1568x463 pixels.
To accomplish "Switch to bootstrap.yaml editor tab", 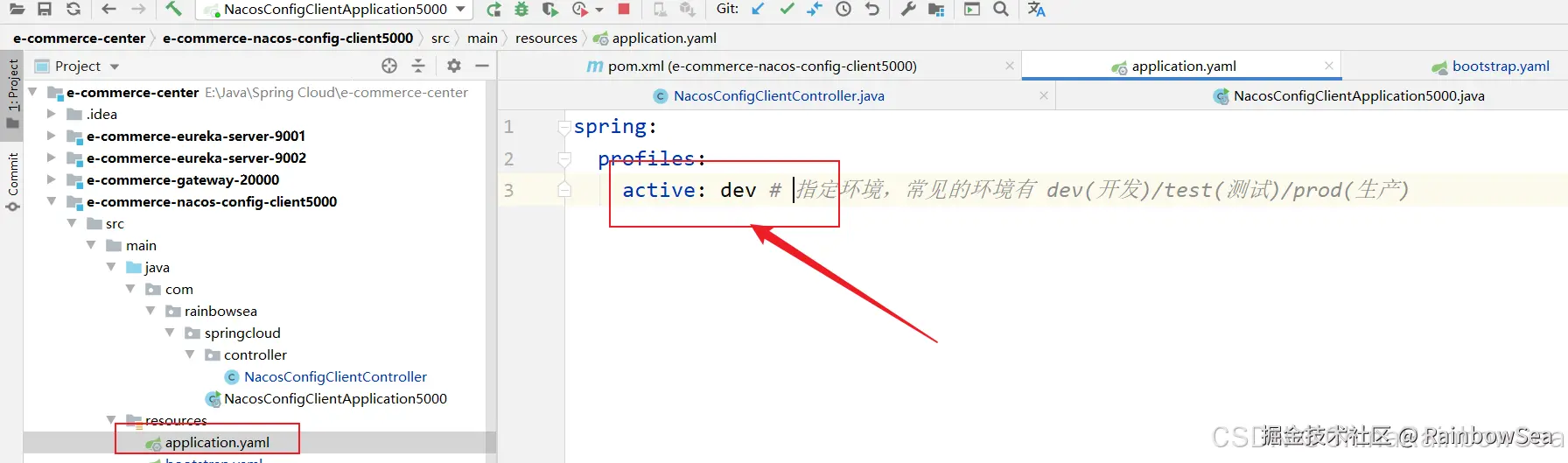I will (1490, 67).
